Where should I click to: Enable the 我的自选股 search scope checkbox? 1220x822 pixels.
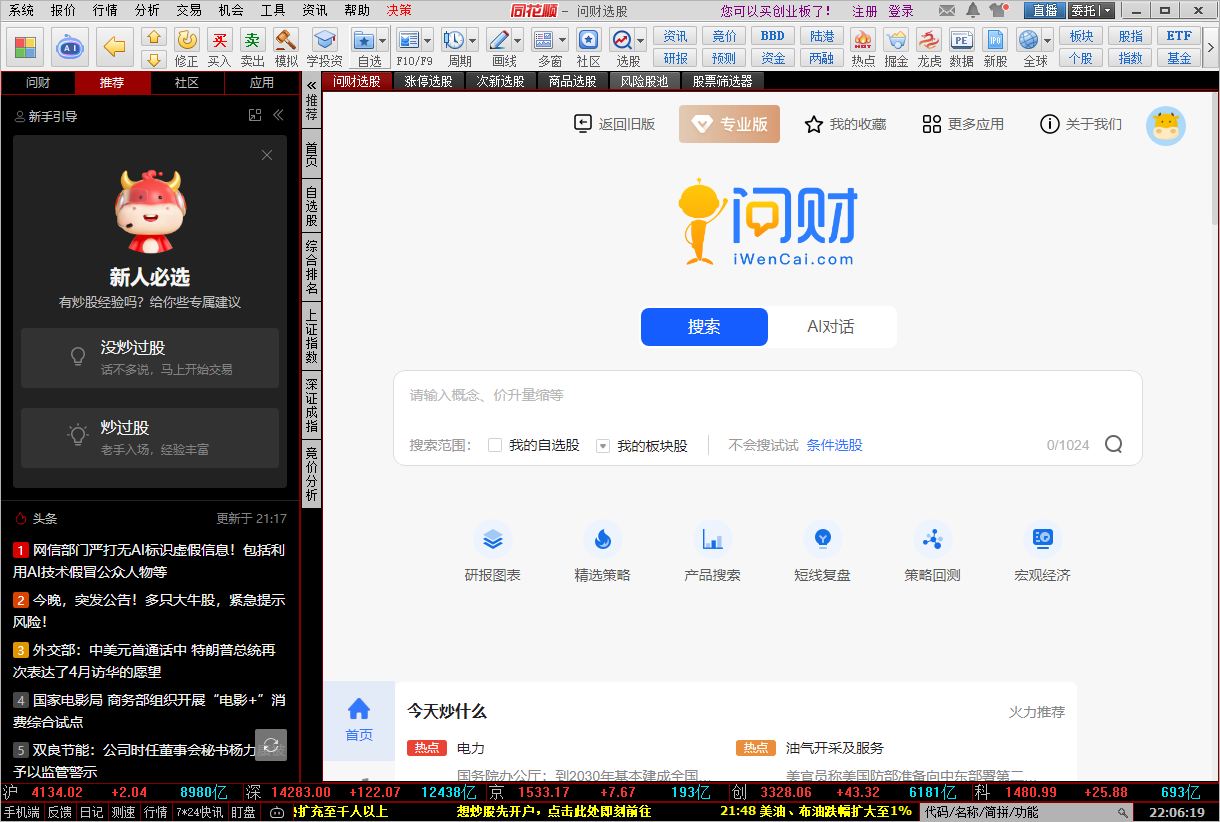point(494,445)
